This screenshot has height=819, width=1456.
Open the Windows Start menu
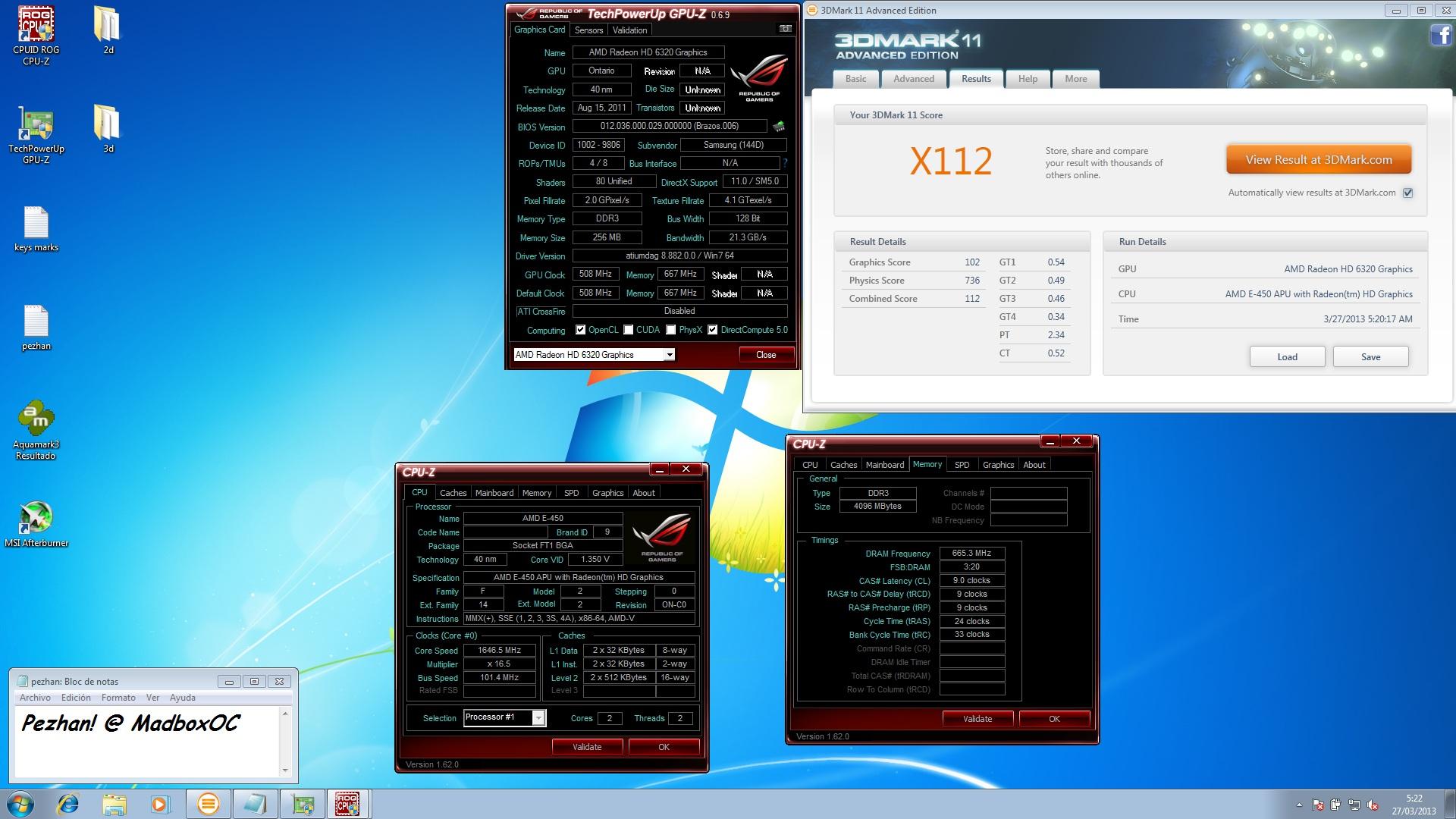click(20, 804)
